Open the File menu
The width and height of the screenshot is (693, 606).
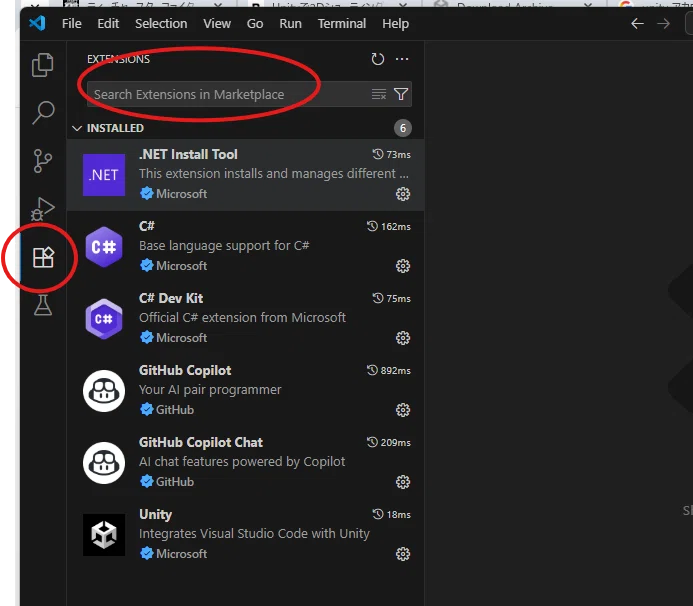coord(72,23)
